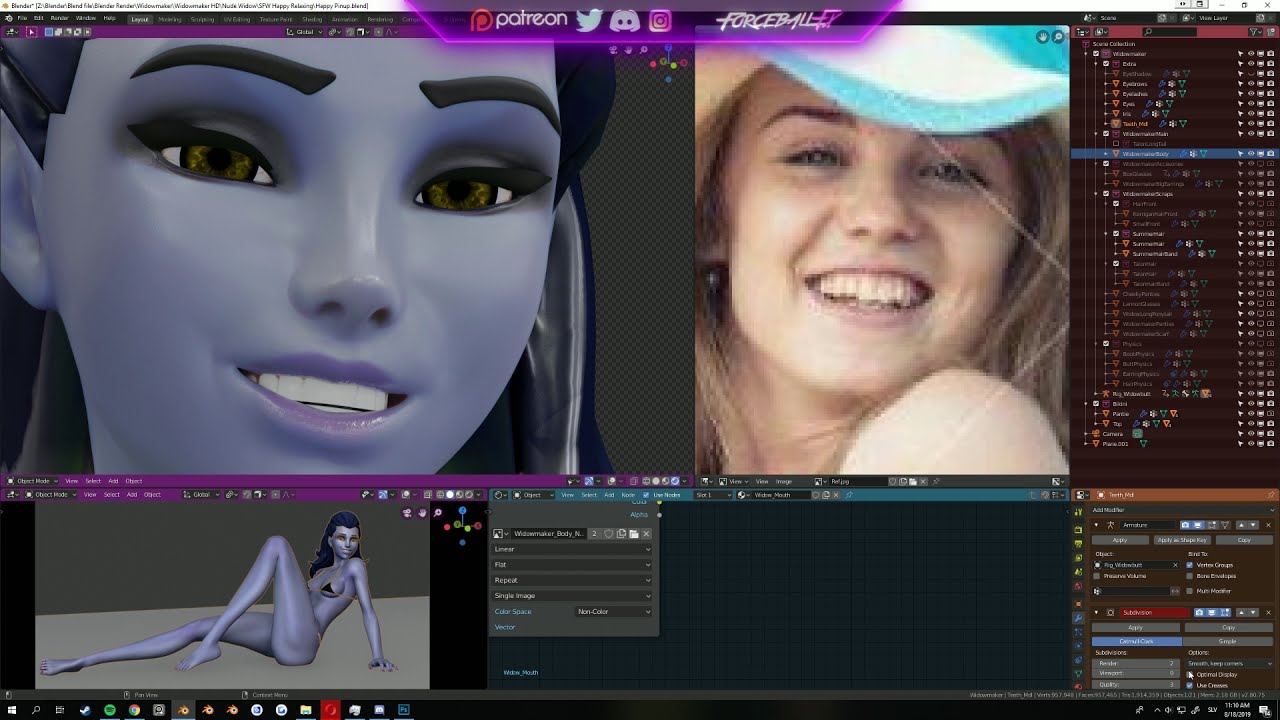
Task: Click the pan hand icon in image editor
Action: [x=1042, y=37]
